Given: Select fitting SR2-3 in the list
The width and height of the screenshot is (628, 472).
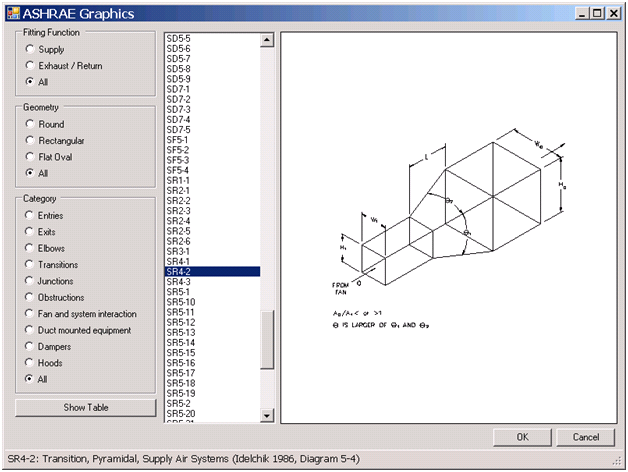Looking at the screenshot, I should click(x=212, y=211).
